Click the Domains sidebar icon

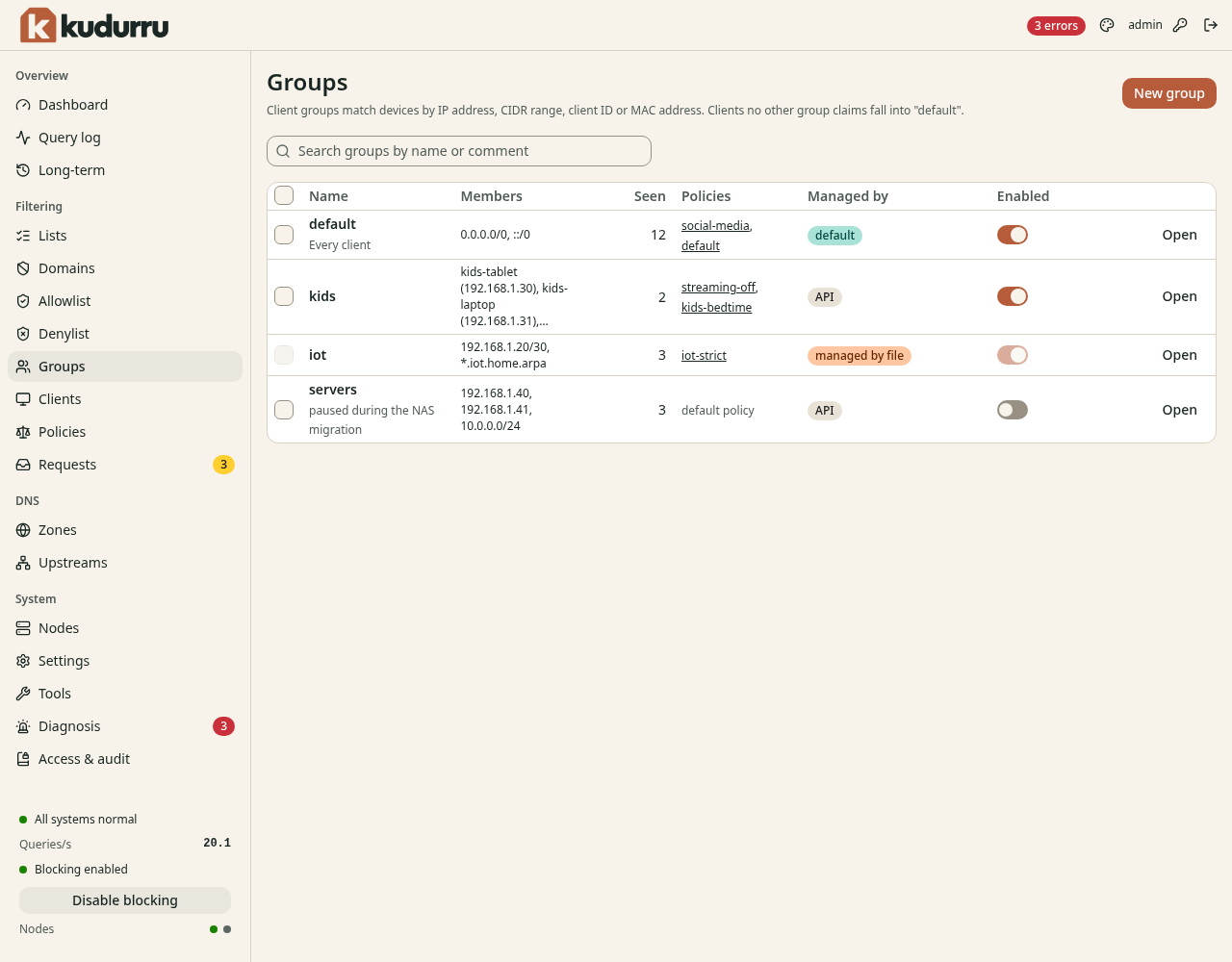[23, 268]
